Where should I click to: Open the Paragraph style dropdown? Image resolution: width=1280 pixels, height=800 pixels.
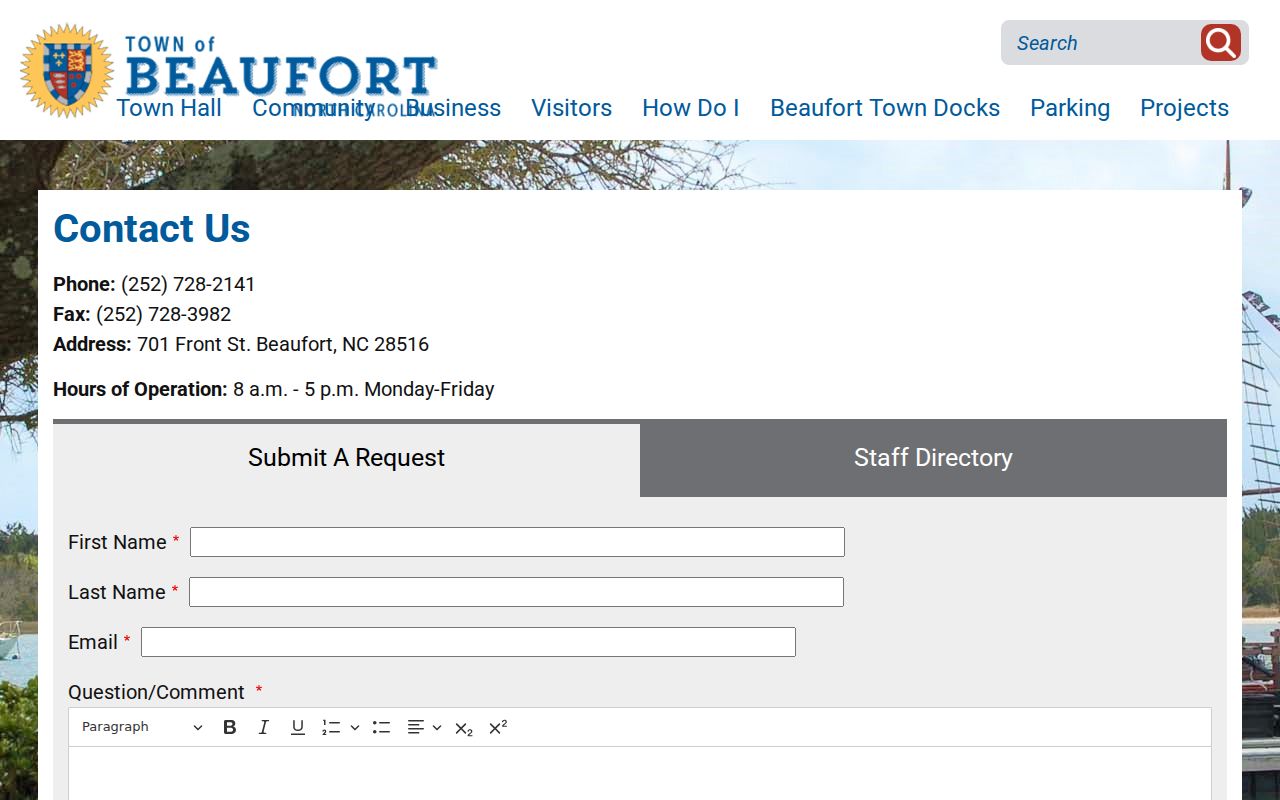[142, 727]
